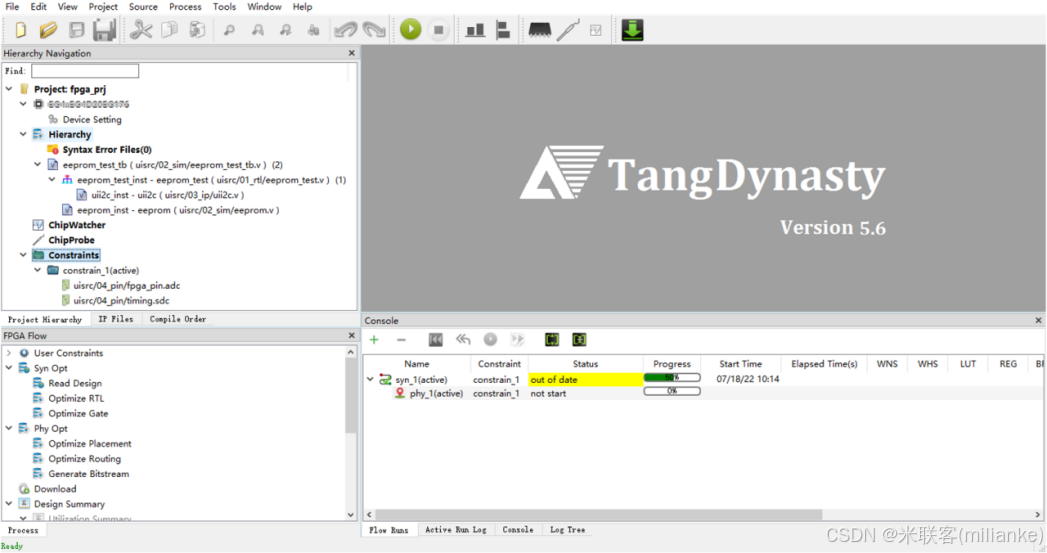
Task: Click the double back arrow icon
Action: (463, 340)
